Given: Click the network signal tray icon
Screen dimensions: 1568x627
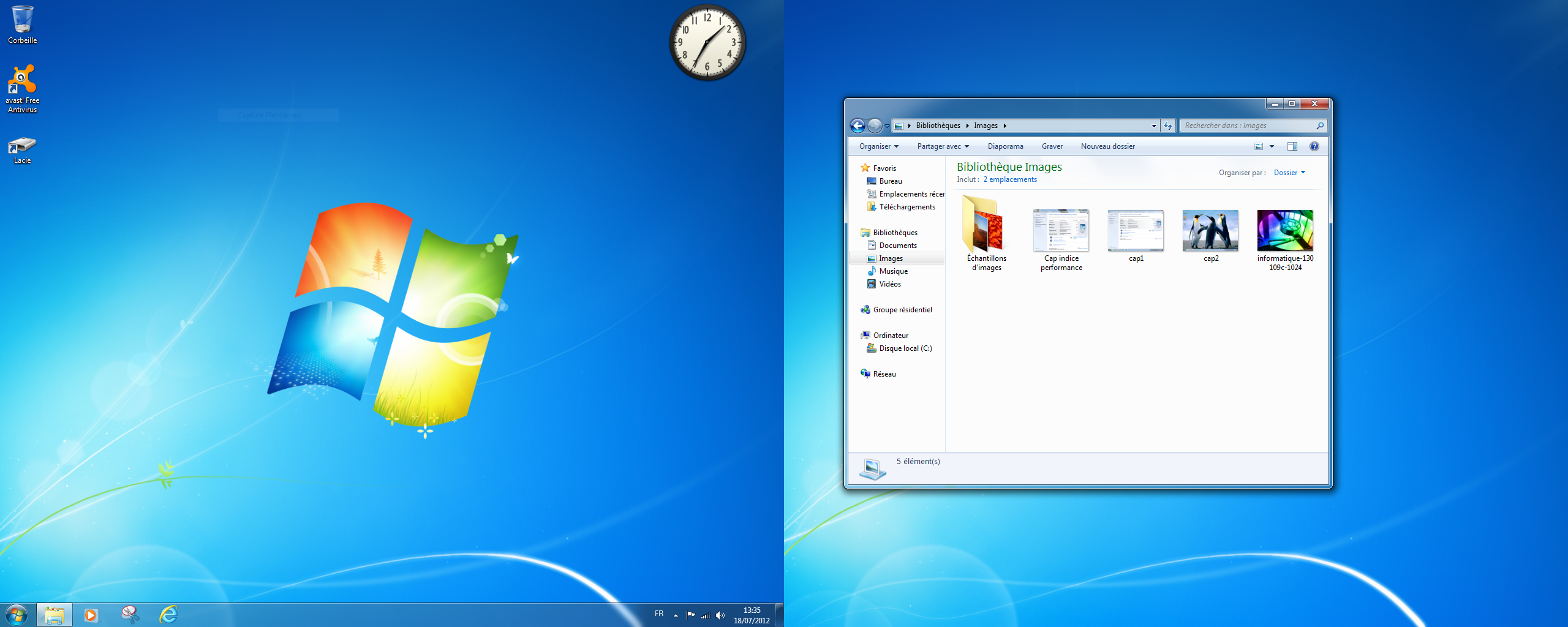Looking at the screenshot, I should (706, 615).
